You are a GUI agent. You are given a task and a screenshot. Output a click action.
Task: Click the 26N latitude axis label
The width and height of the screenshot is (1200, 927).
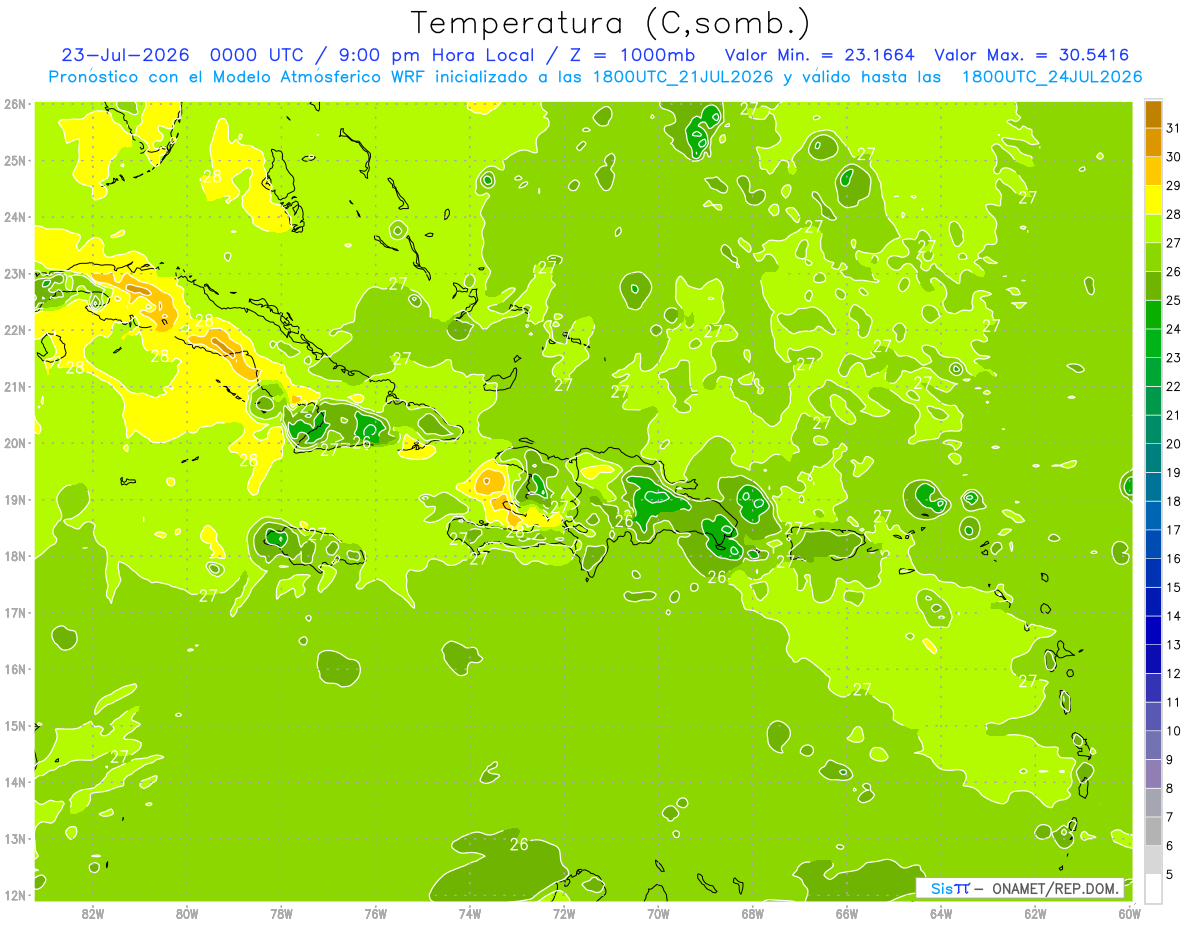(14, 104)
